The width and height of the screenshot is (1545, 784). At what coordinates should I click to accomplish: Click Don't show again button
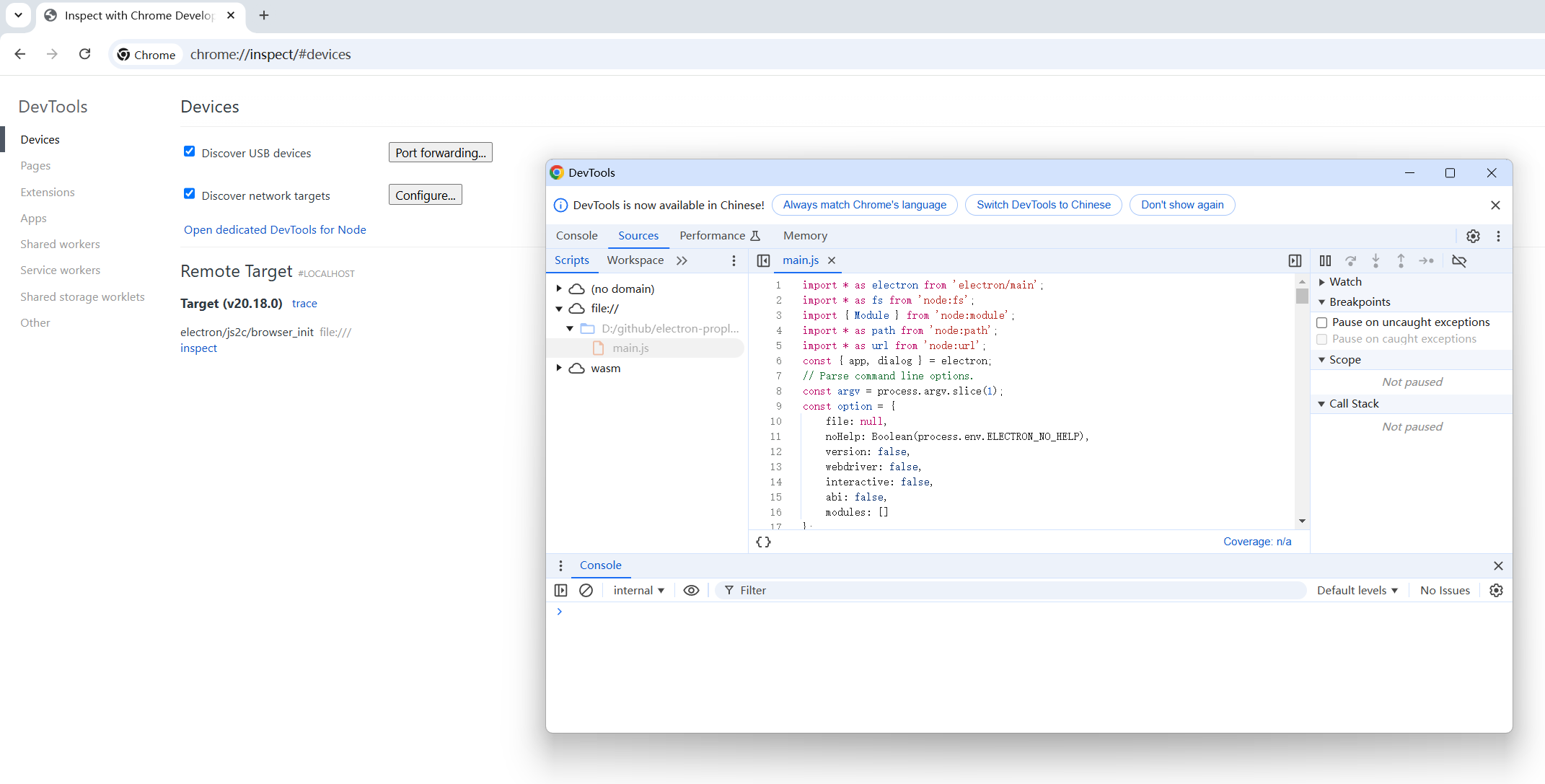(x=1182, y=205)
